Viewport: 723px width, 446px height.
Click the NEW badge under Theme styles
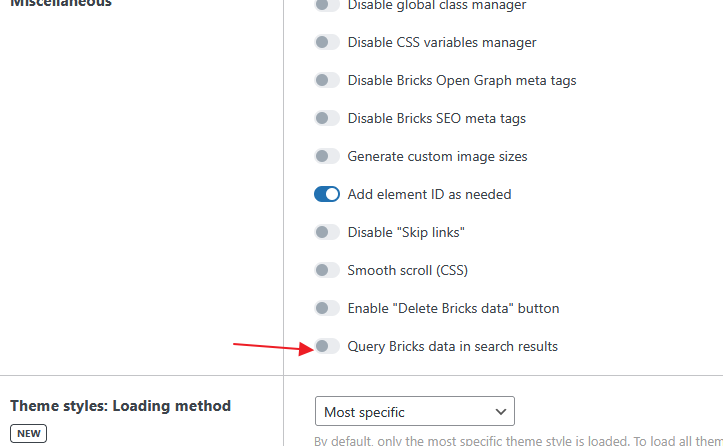(28, 434)
